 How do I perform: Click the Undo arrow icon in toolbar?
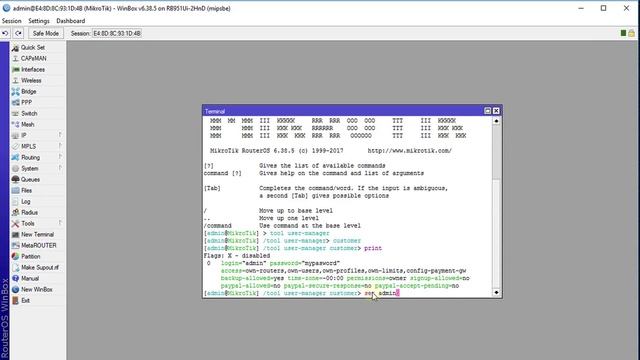coord(5,33)
